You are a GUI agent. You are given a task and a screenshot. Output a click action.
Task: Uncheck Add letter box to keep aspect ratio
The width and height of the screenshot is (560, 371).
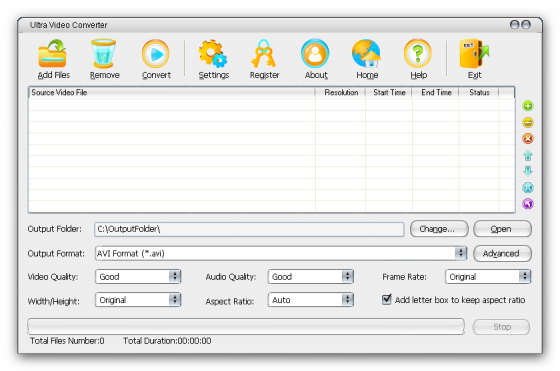point(386,299)
